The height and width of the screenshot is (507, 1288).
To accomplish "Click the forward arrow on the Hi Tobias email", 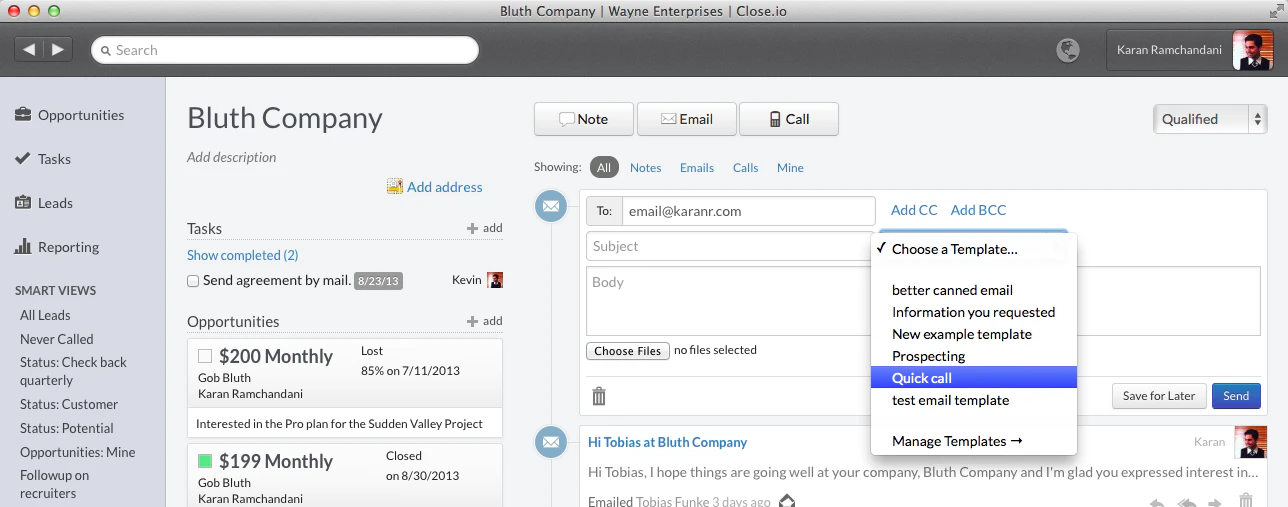I will point(1216,502).
